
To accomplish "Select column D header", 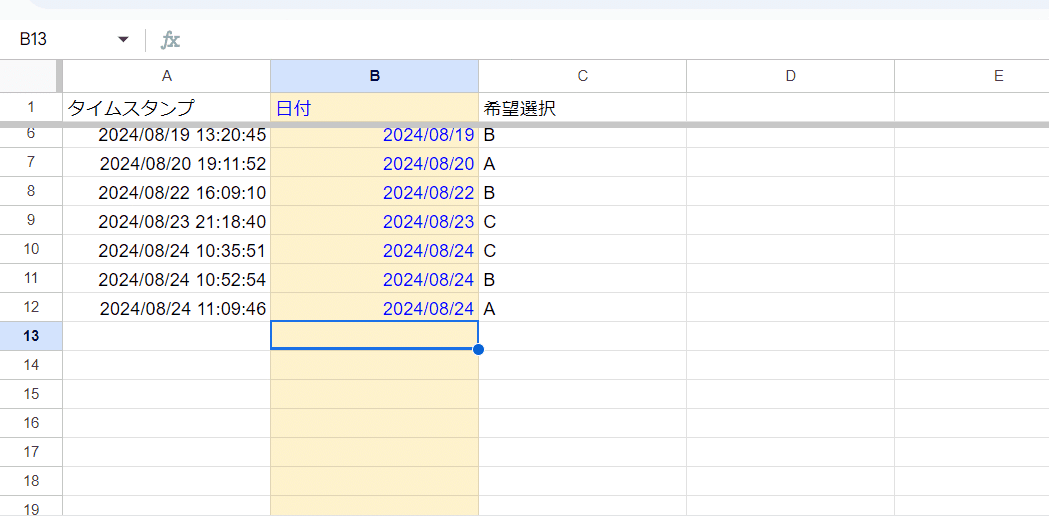I will point(791,76).
